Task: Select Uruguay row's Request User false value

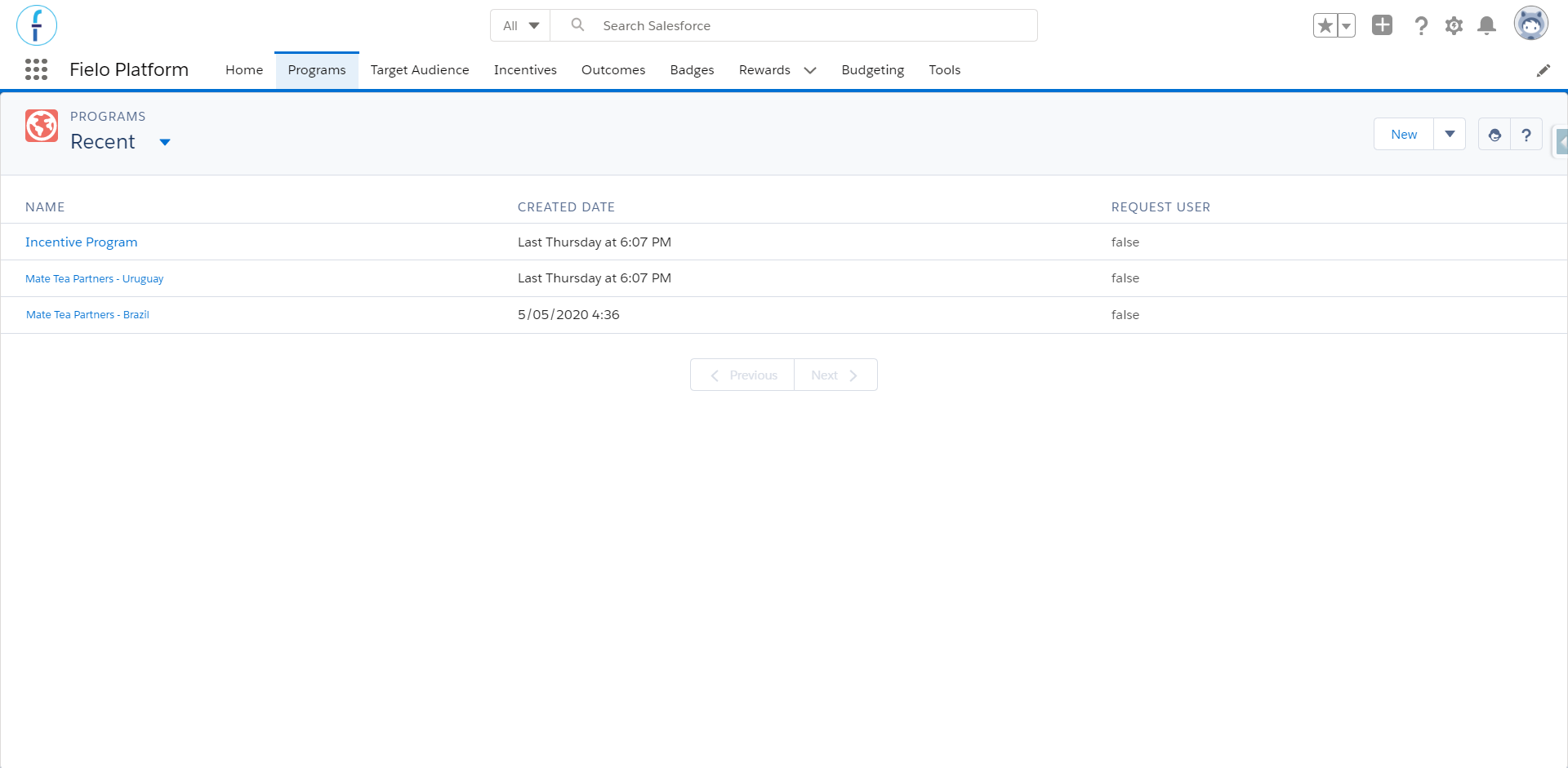Action: 1125,278
